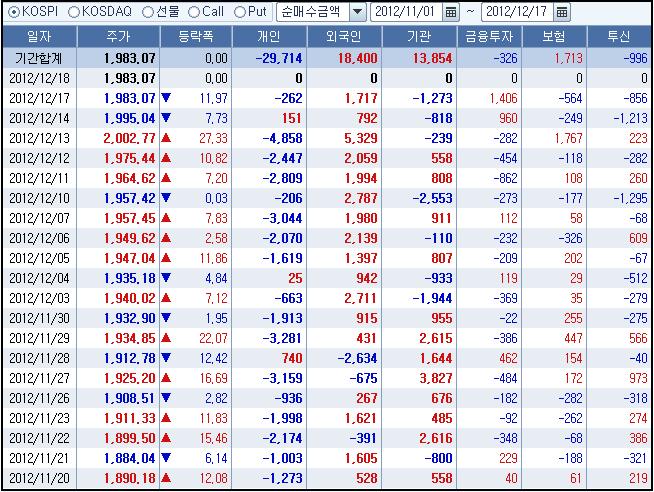
Task: Select the 선물 radio button
Action: pos(148,12)
